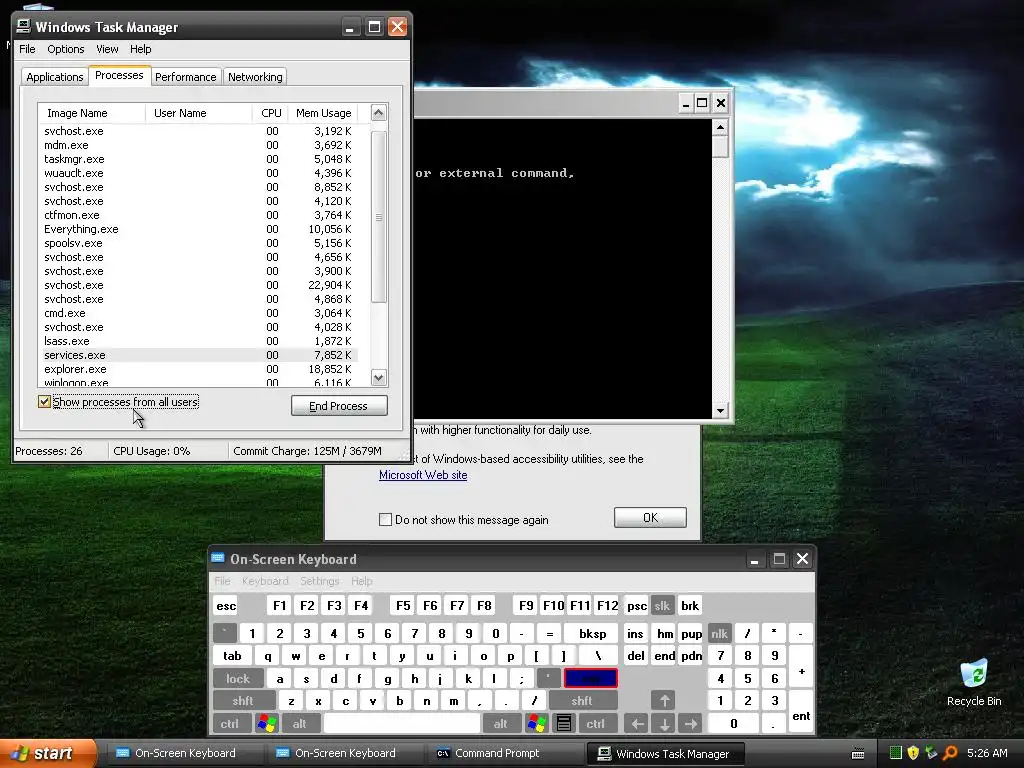This screenshot has width=1024, height=768.
Task: Click the left arrow key on keyboard
Action: pos(637,724)
